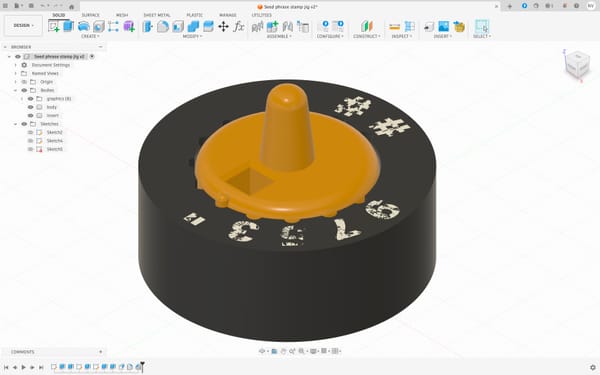Switch to the PLASTIC tab
600x375 pixels.
[x=194, y=15]
